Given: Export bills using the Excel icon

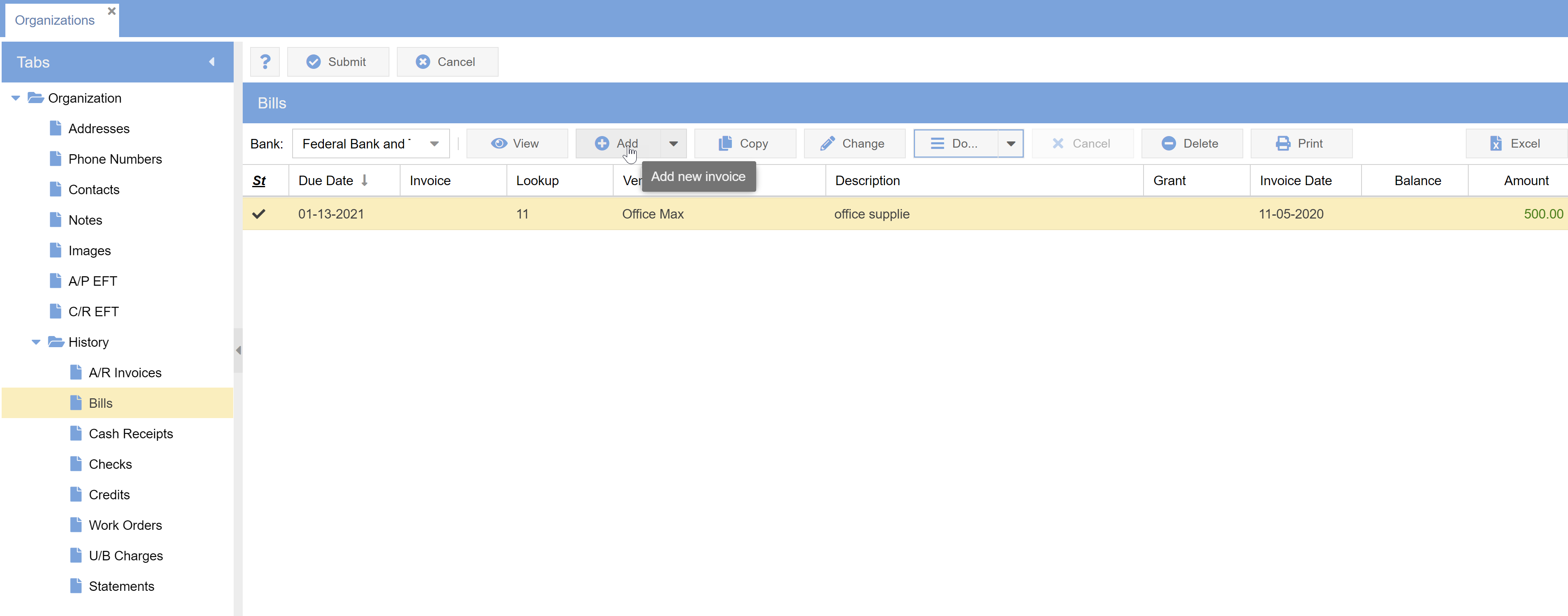Looking at the screenshot, I should [x=1515, y=143].
